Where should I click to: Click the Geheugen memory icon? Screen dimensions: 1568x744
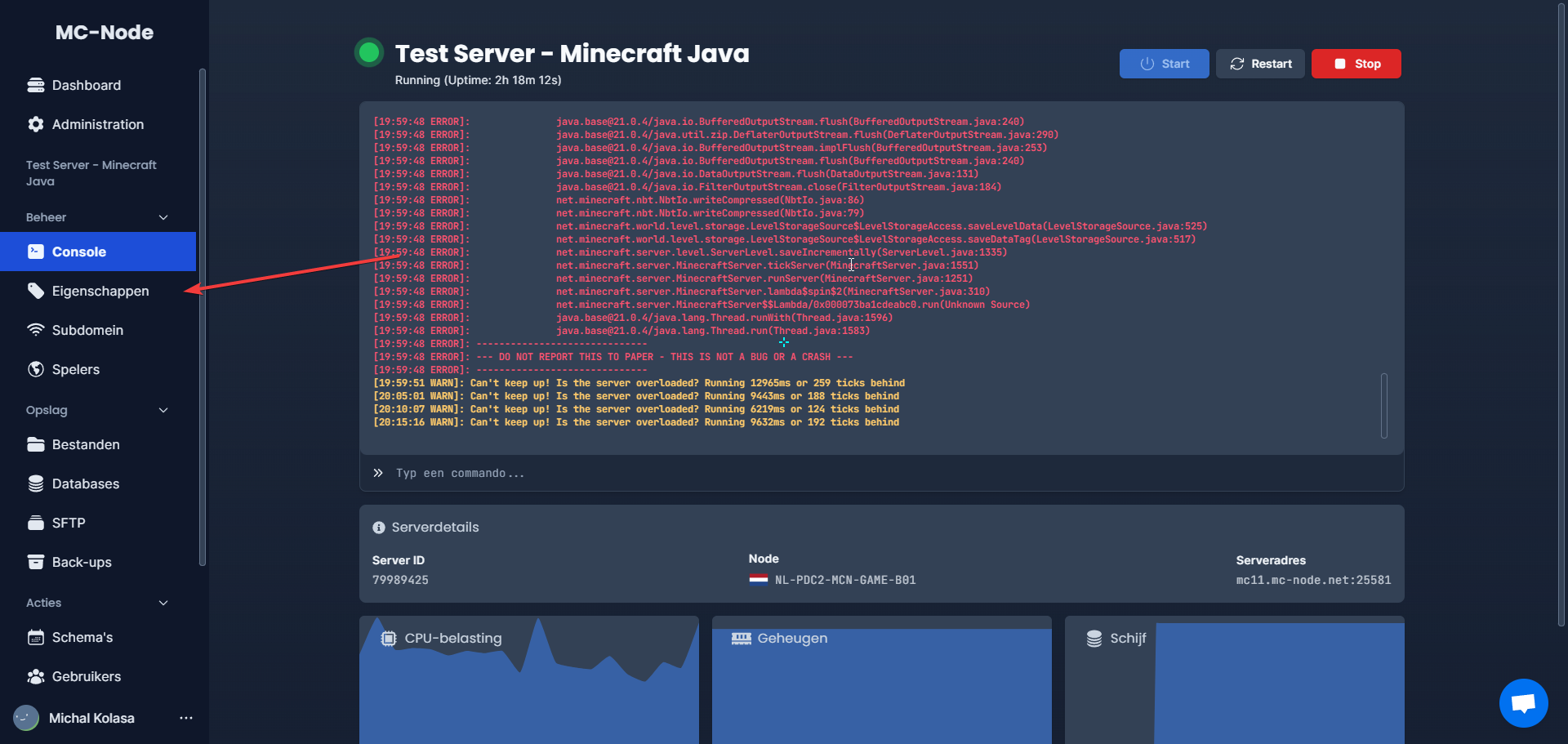click(x=742, y=639)
